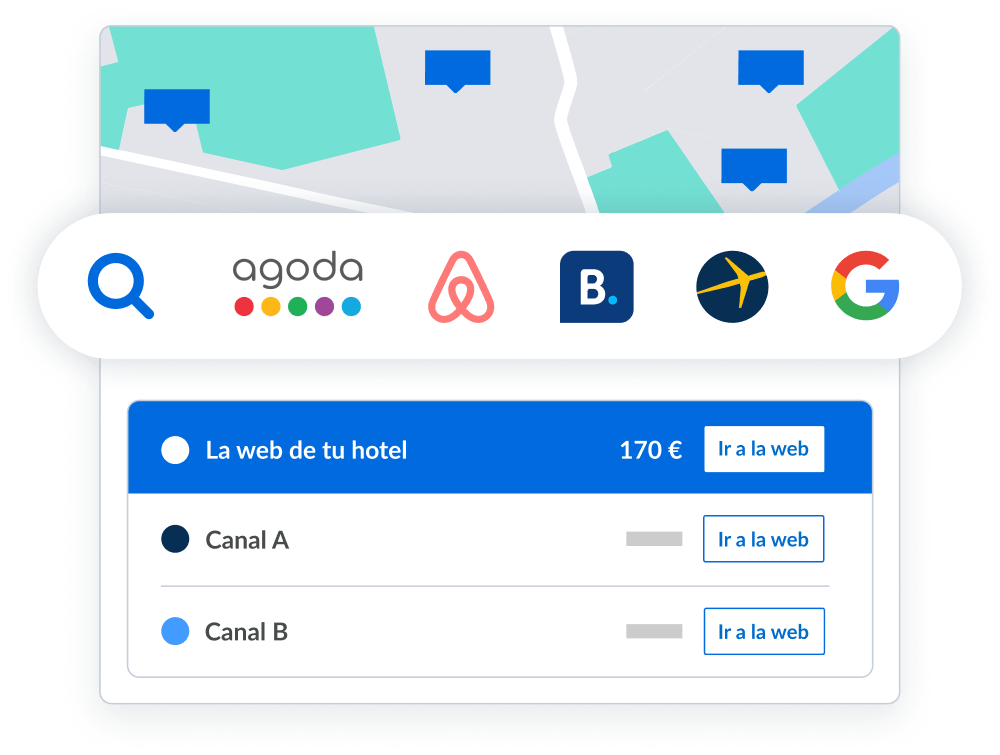Click the gray price placeholder for Canal B
Image resolution: width=1000 pixels, height=755 pixels.
654,631
